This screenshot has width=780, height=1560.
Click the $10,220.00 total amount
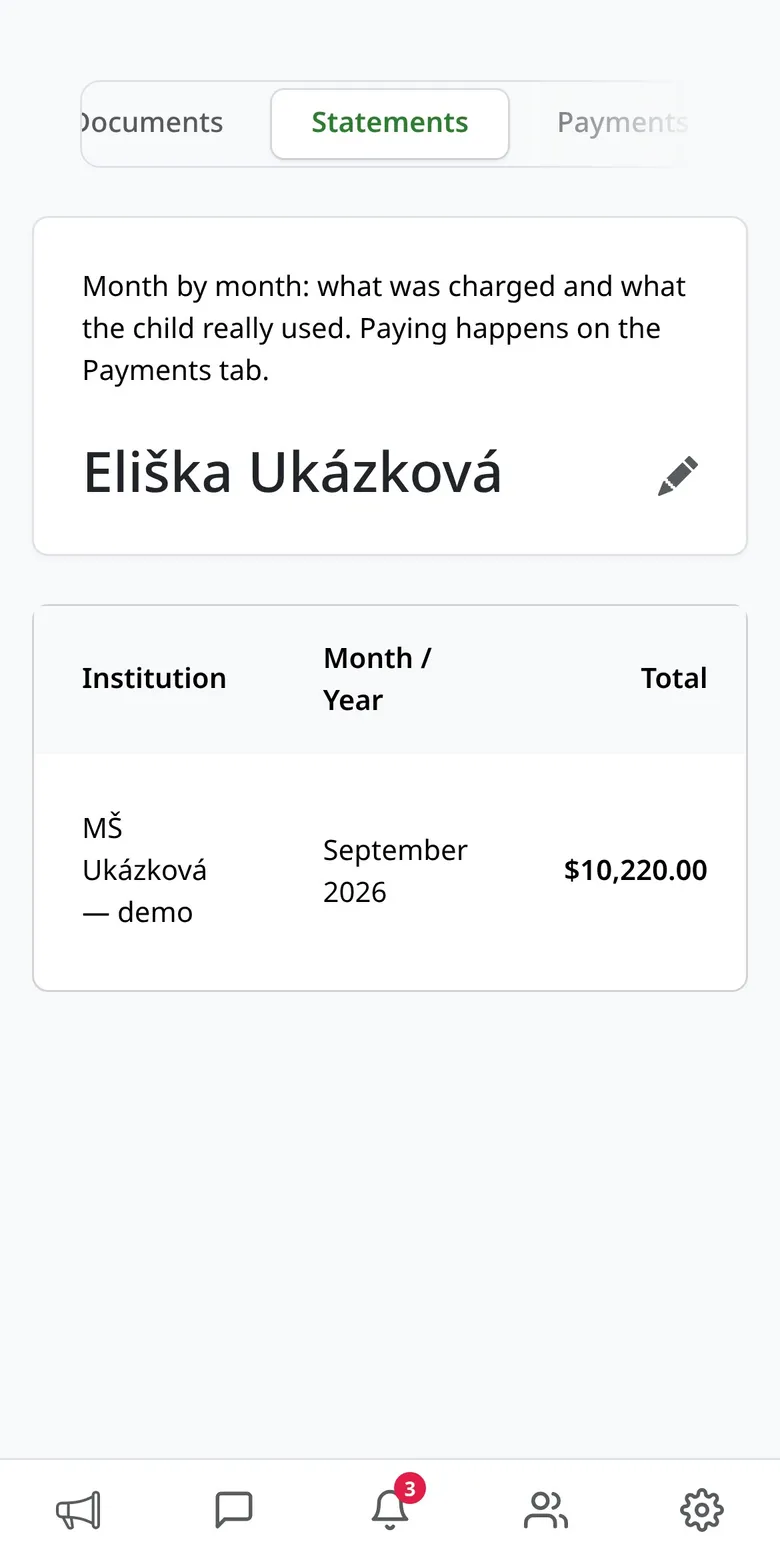(x=636, y=870)
